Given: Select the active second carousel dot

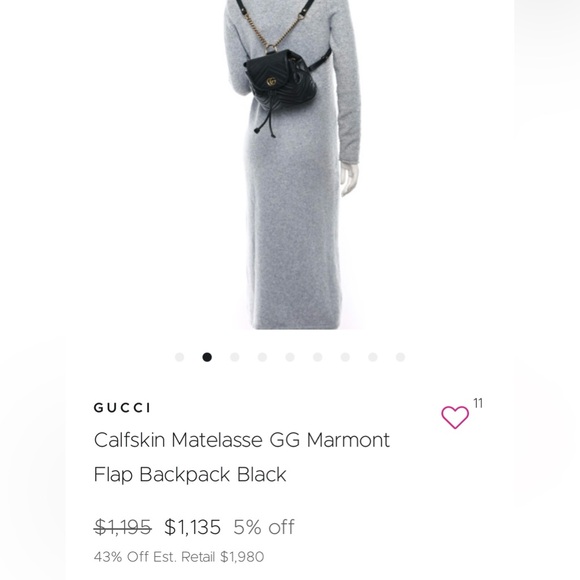Looking at the screenshot, I should click(207, 357).
